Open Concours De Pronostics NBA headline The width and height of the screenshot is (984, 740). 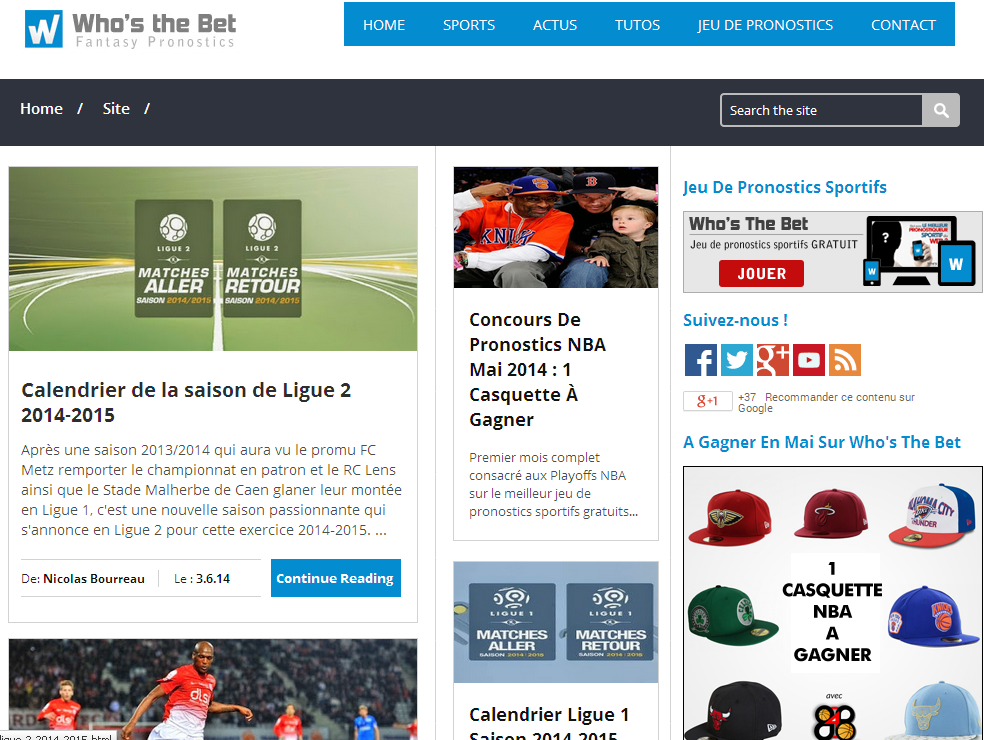tap(537, 370)
